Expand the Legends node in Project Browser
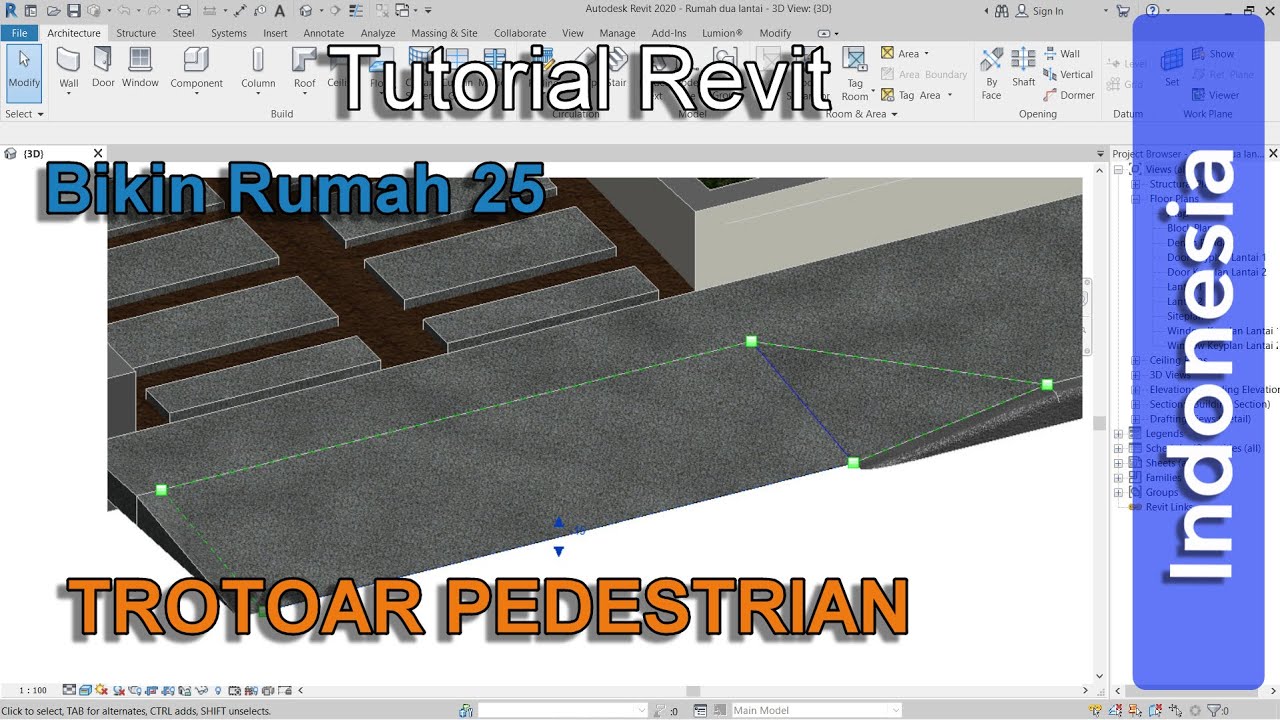The width and height of the screenshot is (1280, 720). pyautogui.click(x=1119, y=434)
